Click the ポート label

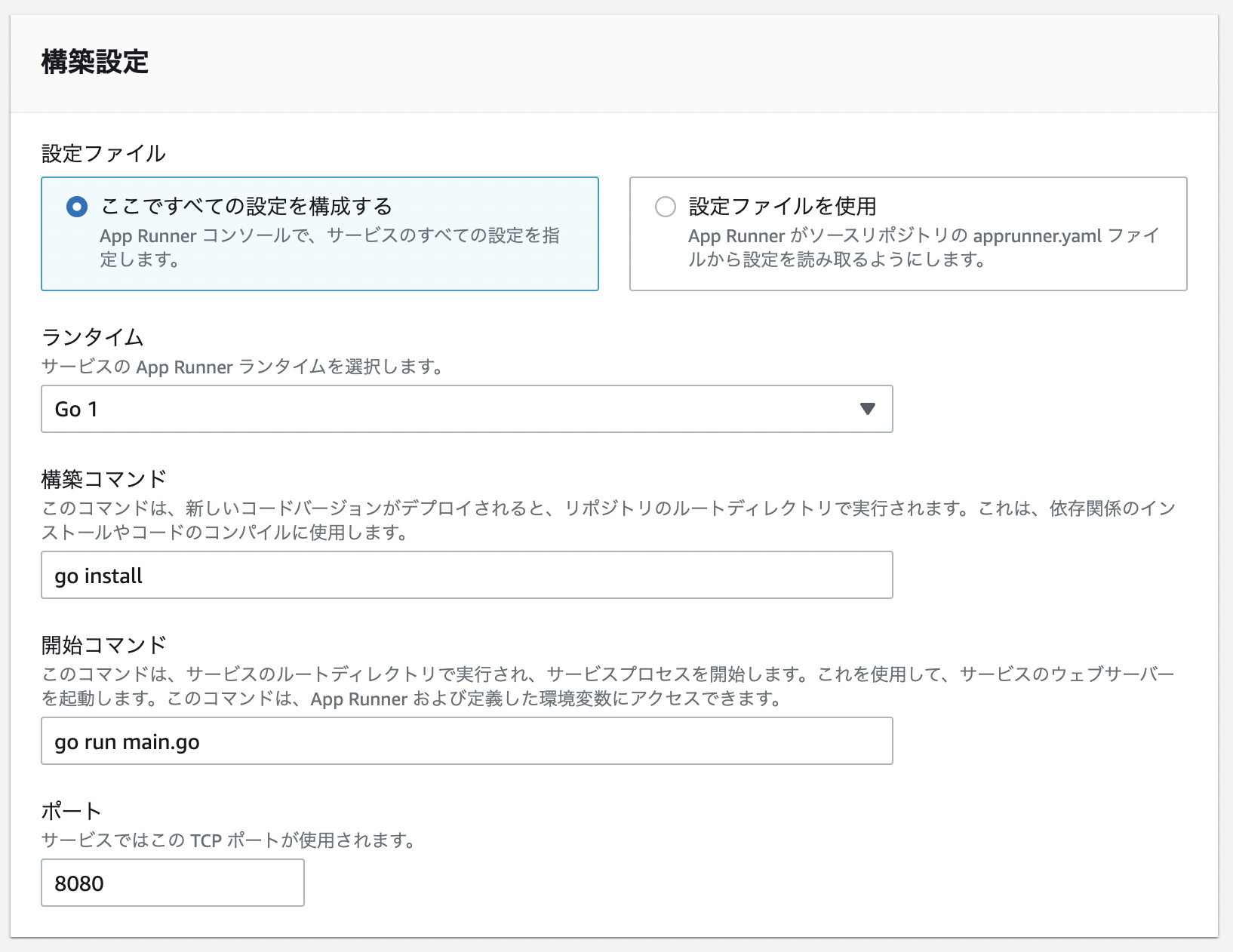[x=71, y=811]
